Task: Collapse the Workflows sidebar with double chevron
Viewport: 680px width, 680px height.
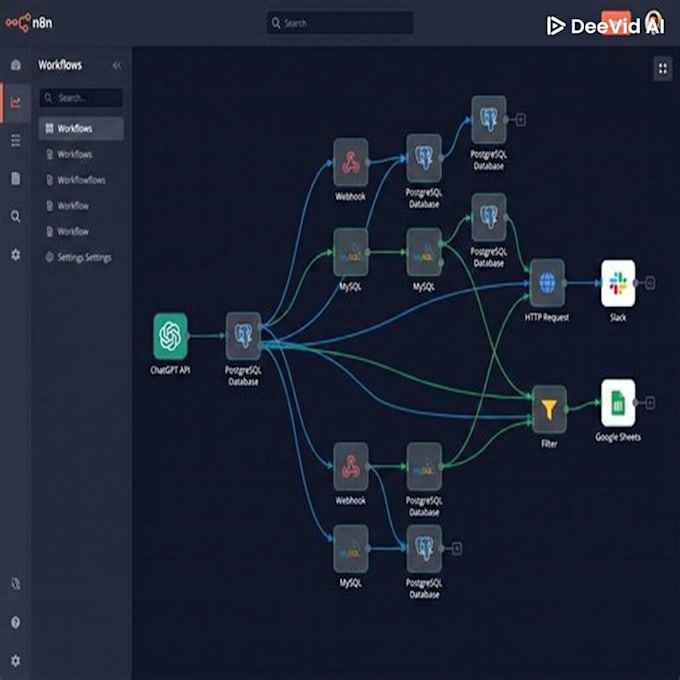Action: [x=117, y=65]
